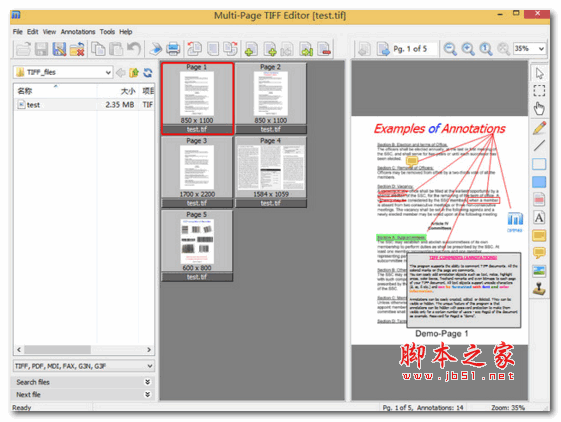The height and width of the screenshot is (422, 561).
Task: Click the Scan icon
Action: tap(155, 49)
